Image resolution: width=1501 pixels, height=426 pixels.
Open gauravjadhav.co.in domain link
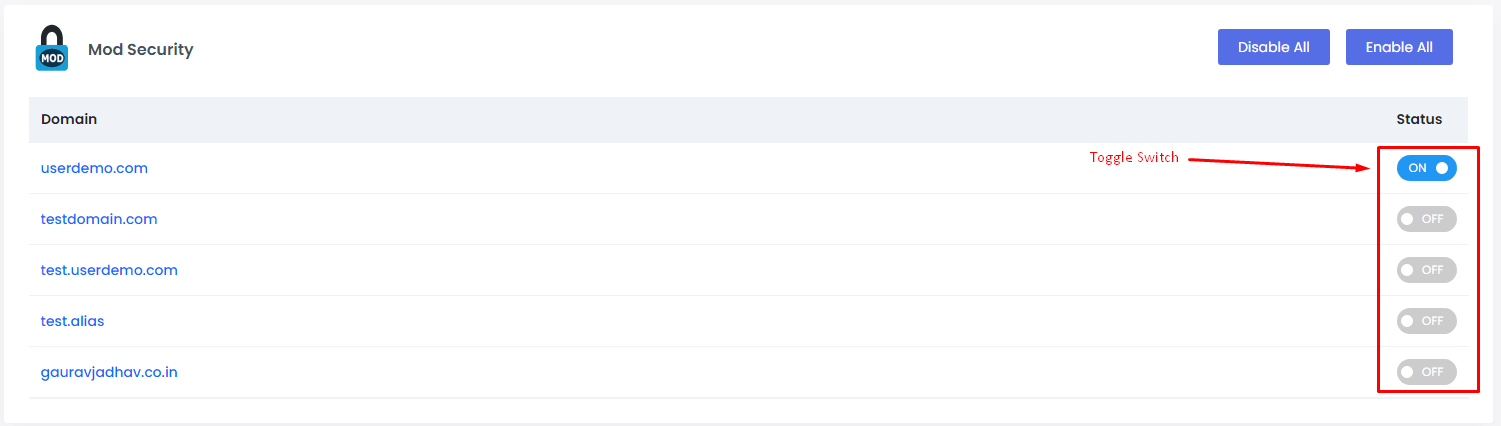(109, 372)
